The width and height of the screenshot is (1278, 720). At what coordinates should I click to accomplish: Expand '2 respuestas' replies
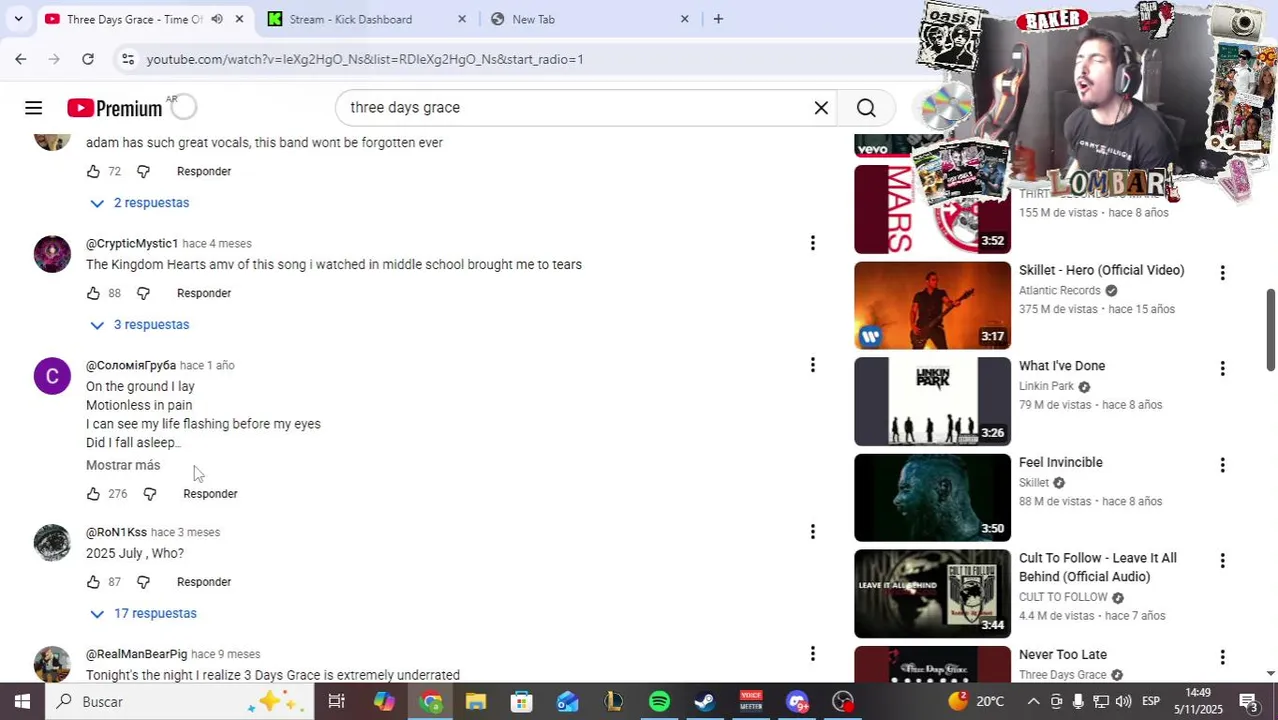(x=140, y=203)
